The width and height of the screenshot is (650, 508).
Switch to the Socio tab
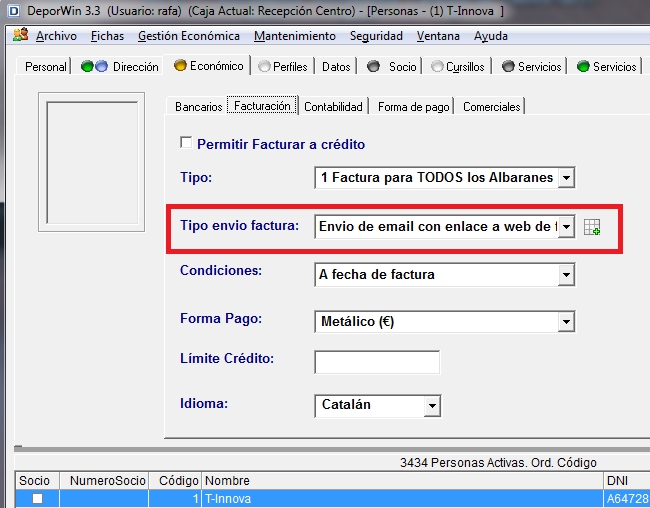tap(392, 66)
